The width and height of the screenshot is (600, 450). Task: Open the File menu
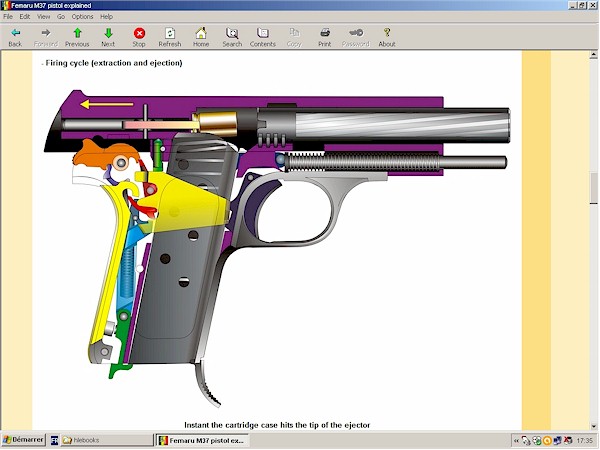click(x=8, y=16)
